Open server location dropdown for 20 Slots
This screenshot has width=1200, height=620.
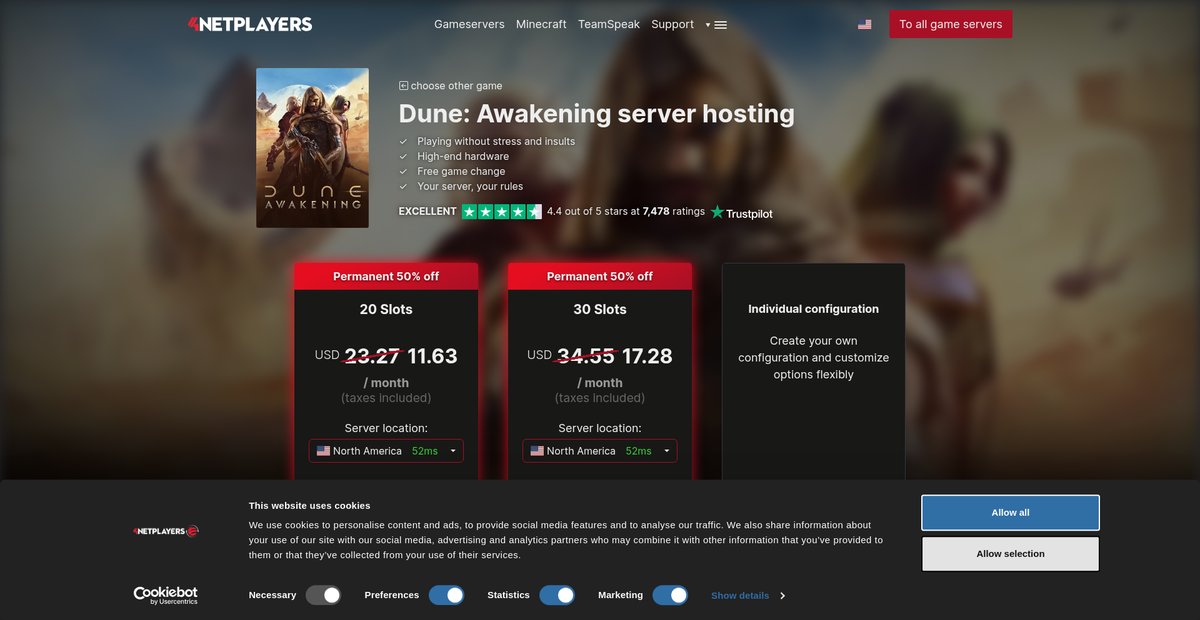coord(386,451)
